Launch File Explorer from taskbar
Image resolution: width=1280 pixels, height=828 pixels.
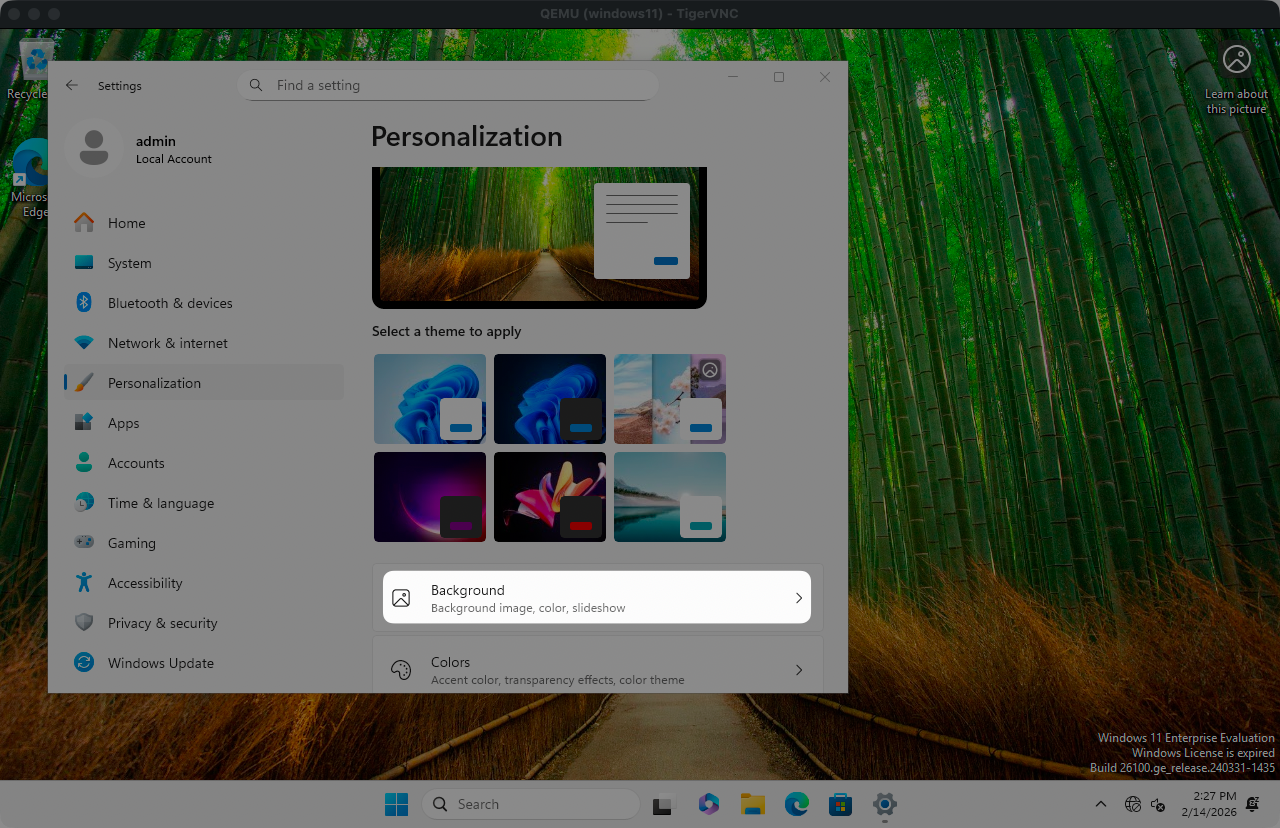pos(752,804)
